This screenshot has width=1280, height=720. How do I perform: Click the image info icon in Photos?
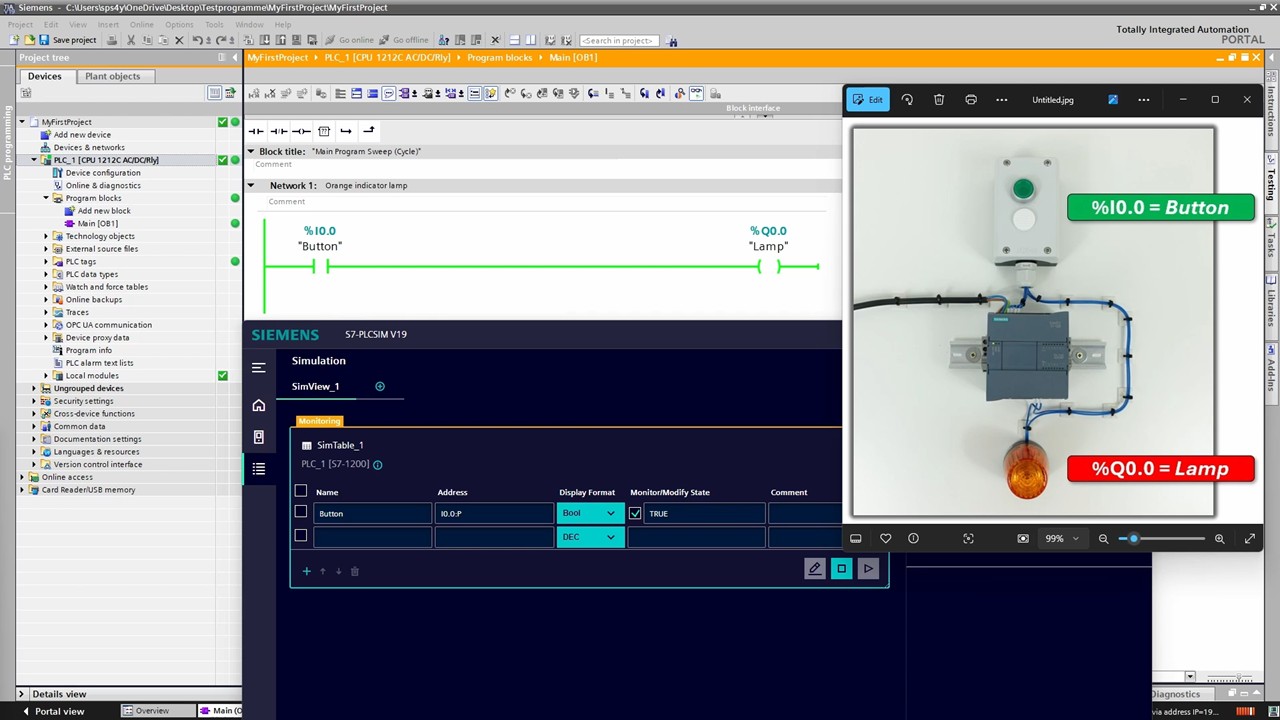tap(913, 539)
